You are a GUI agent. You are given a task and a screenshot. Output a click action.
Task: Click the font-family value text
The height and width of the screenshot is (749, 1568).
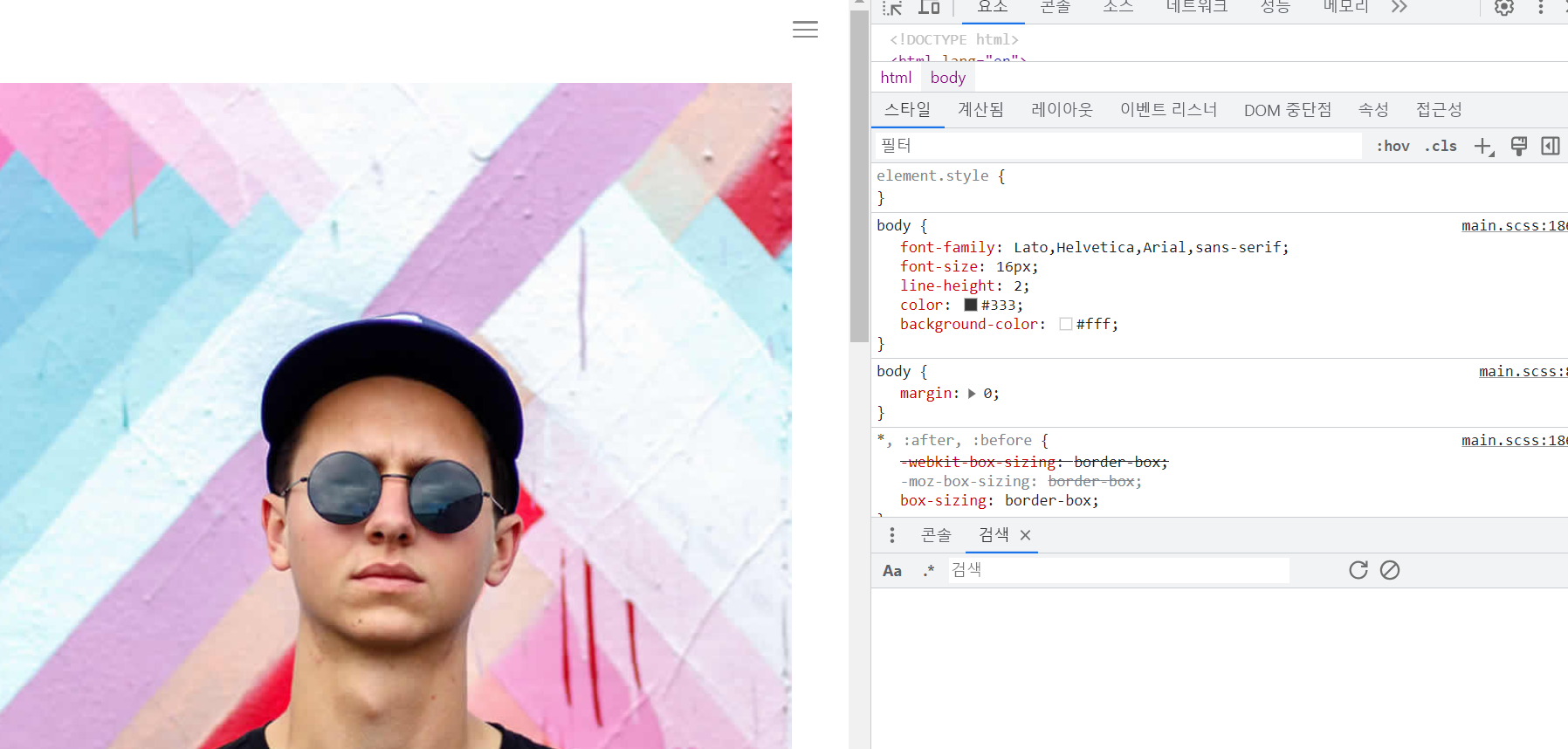pos(1149,248)
